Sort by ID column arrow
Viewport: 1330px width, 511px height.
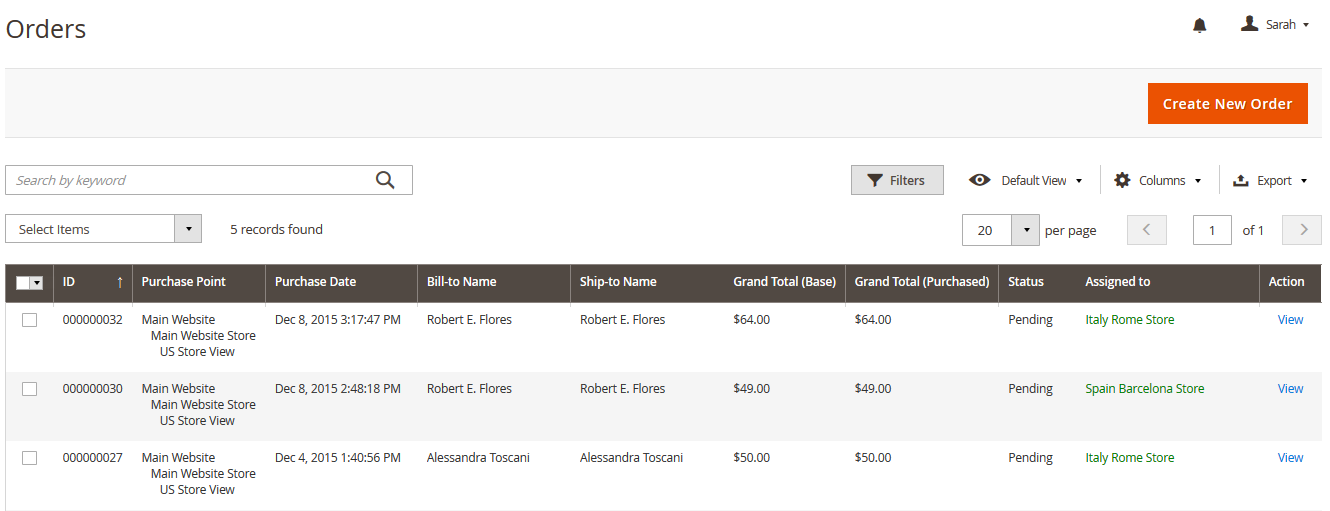[120, 282]
